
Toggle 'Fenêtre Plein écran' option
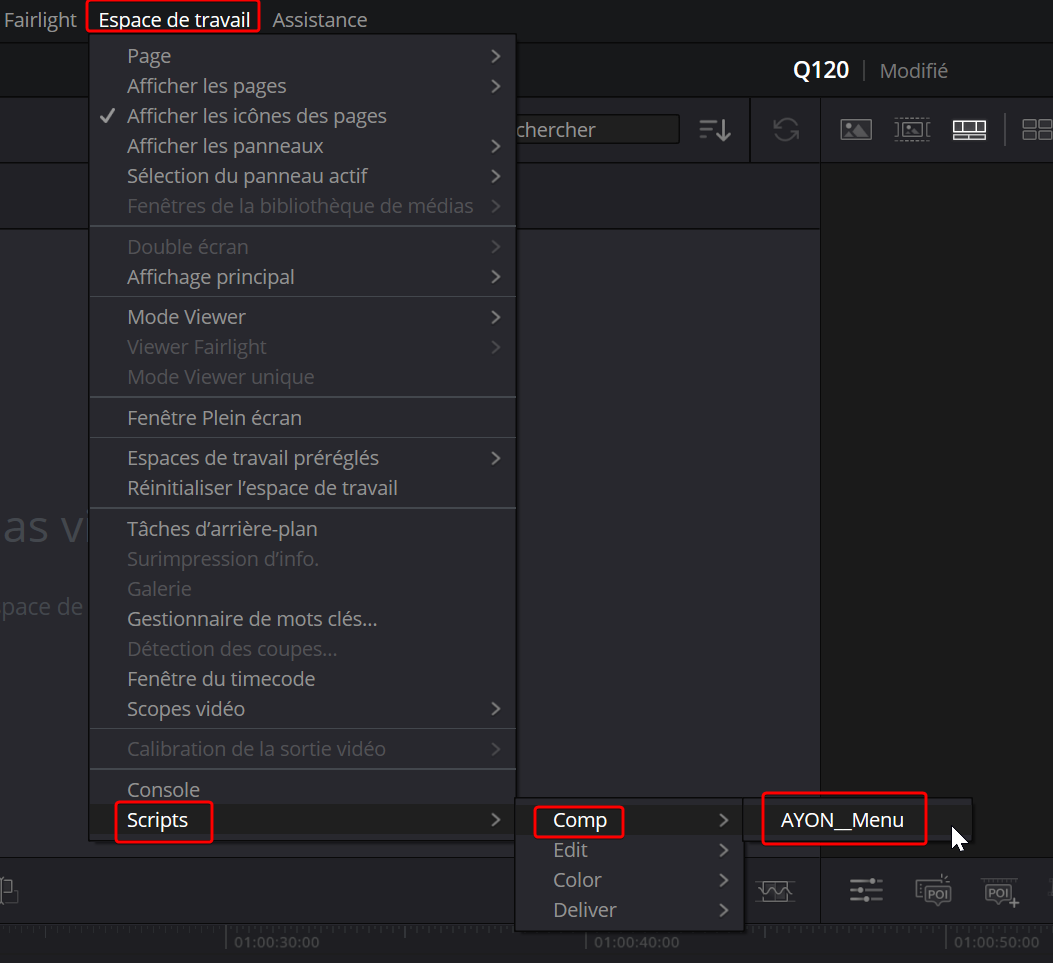point(214,418)
